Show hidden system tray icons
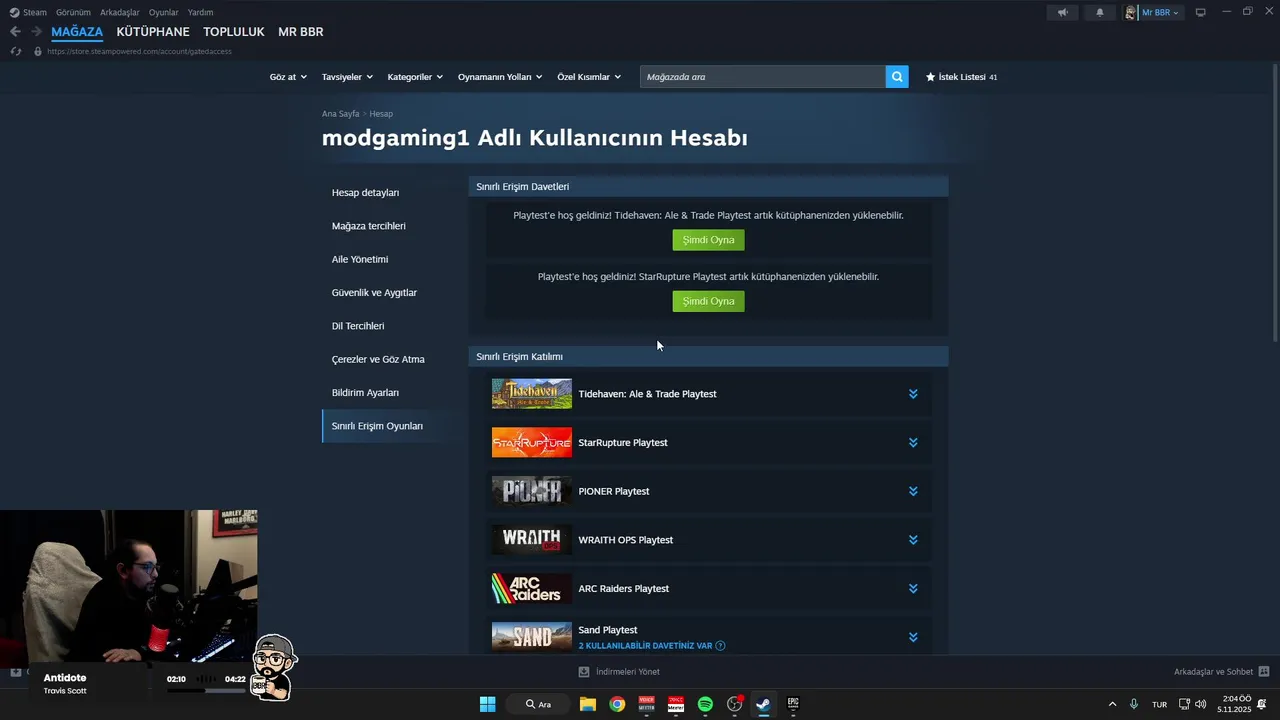 point(1112,704)
